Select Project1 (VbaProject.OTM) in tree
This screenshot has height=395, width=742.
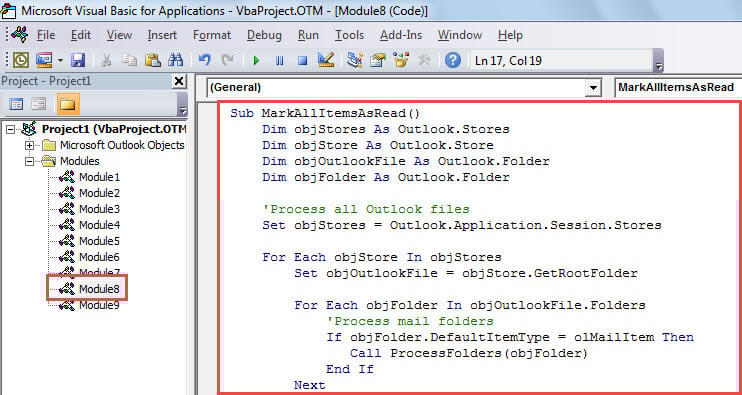click(x=114, y=129)
